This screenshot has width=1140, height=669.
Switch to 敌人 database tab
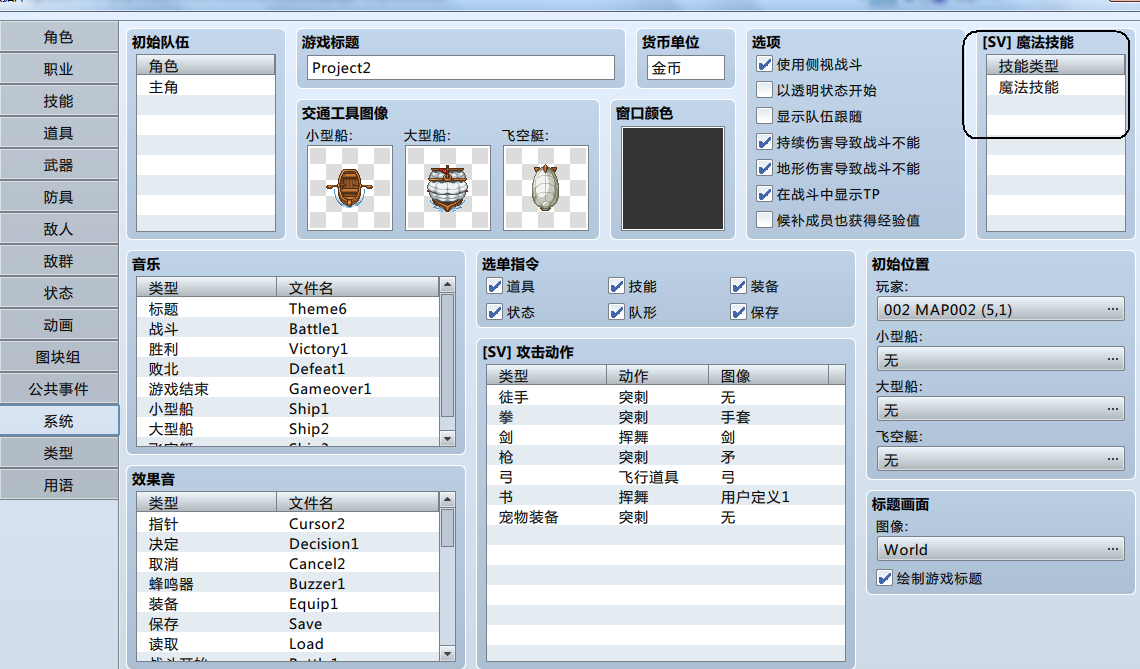pyautogui.click(x=59, y=229)
